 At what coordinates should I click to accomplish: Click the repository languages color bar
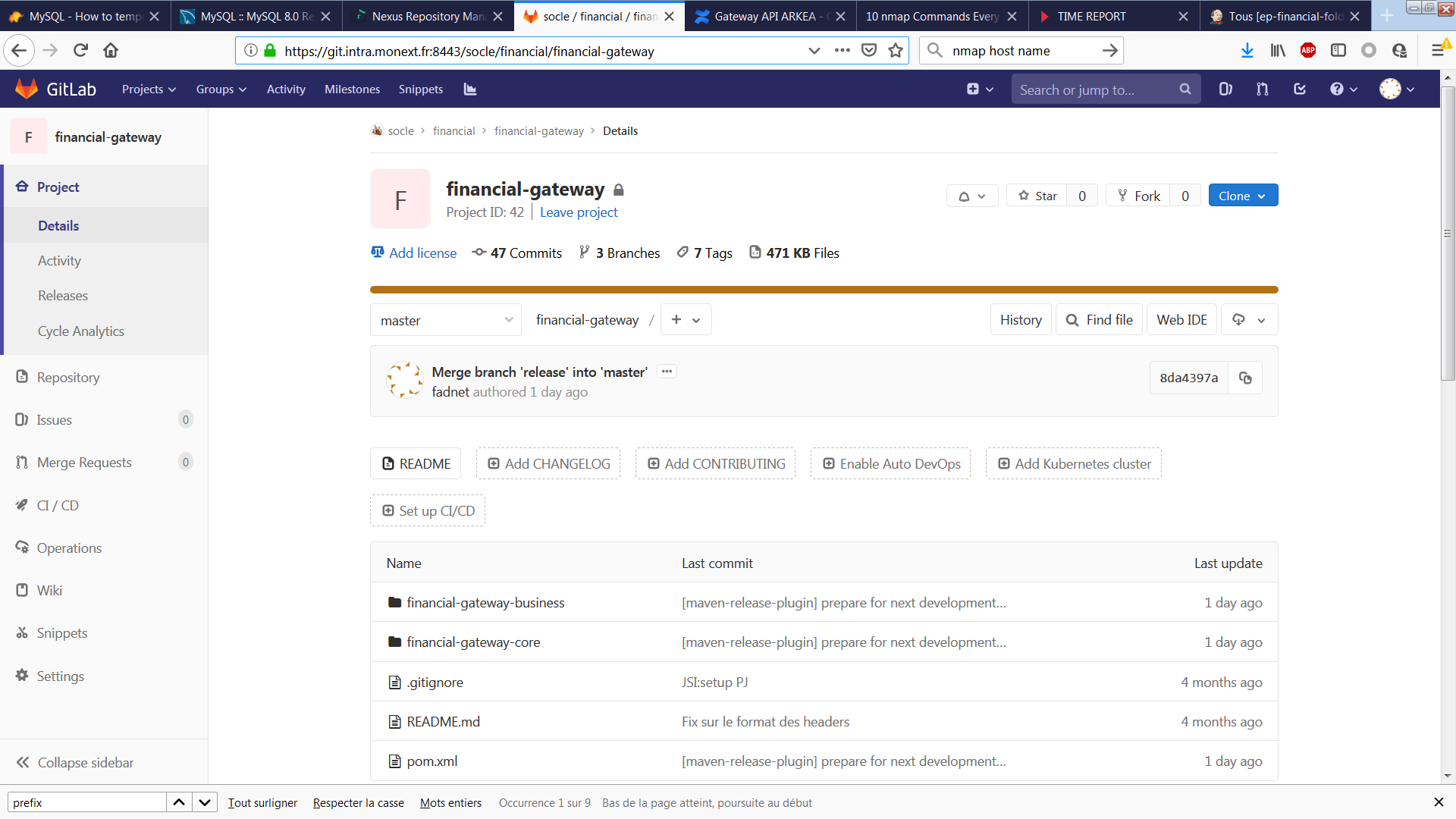coord(824,290)
